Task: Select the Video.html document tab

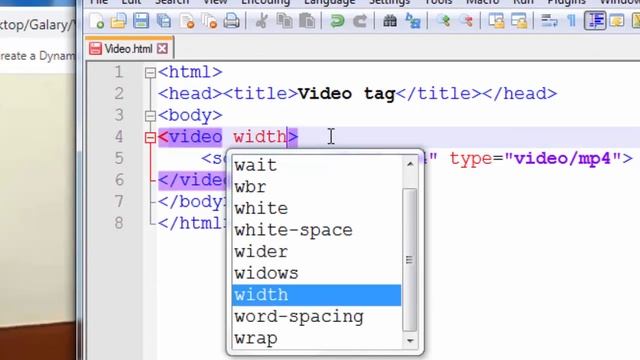Action: tap(129, 49)
